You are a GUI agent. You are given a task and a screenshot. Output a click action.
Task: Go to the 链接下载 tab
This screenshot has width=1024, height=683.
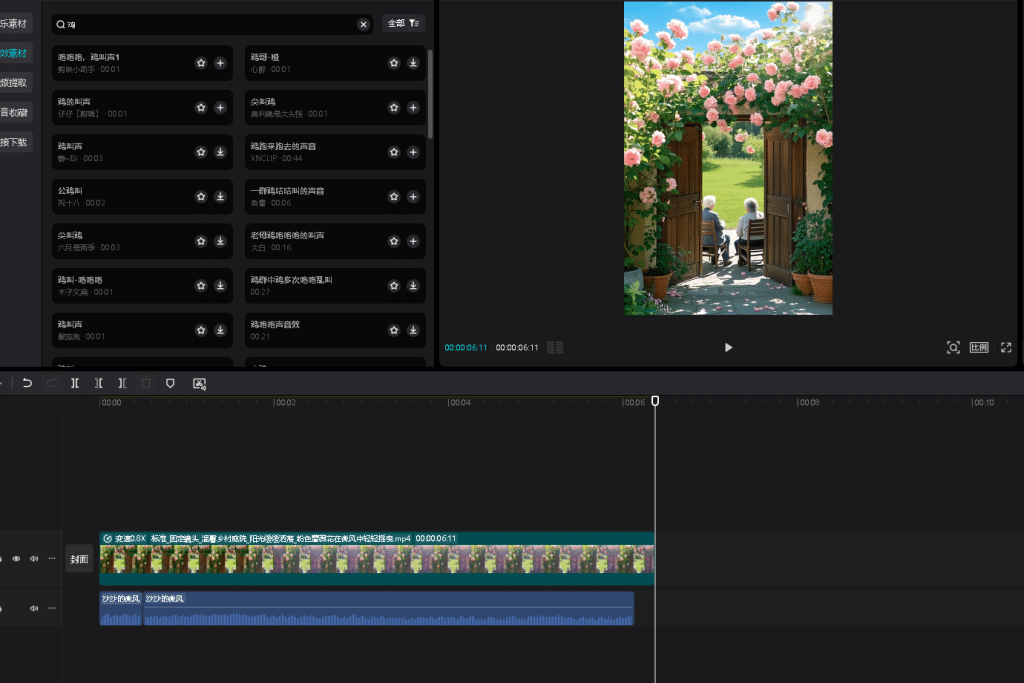click(x=14, y=142)
